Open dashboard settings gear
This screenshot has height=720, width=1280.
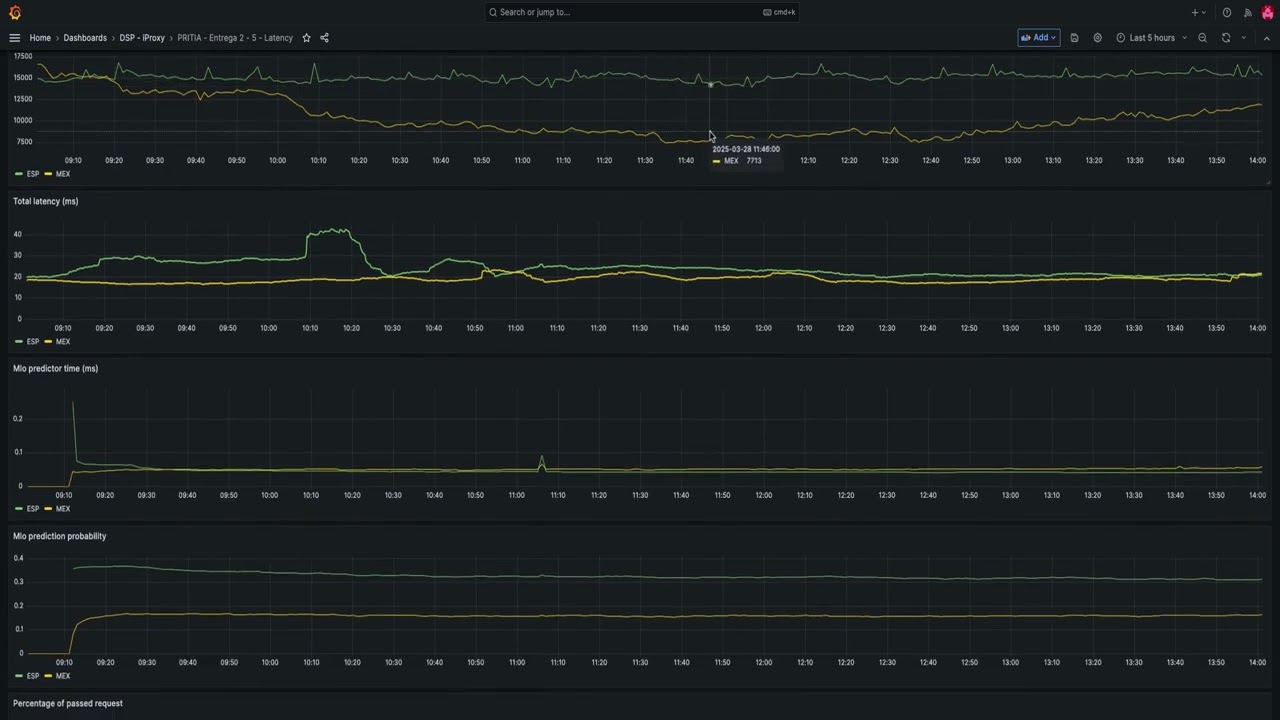pyautogui.click(x=1097, y=38)
